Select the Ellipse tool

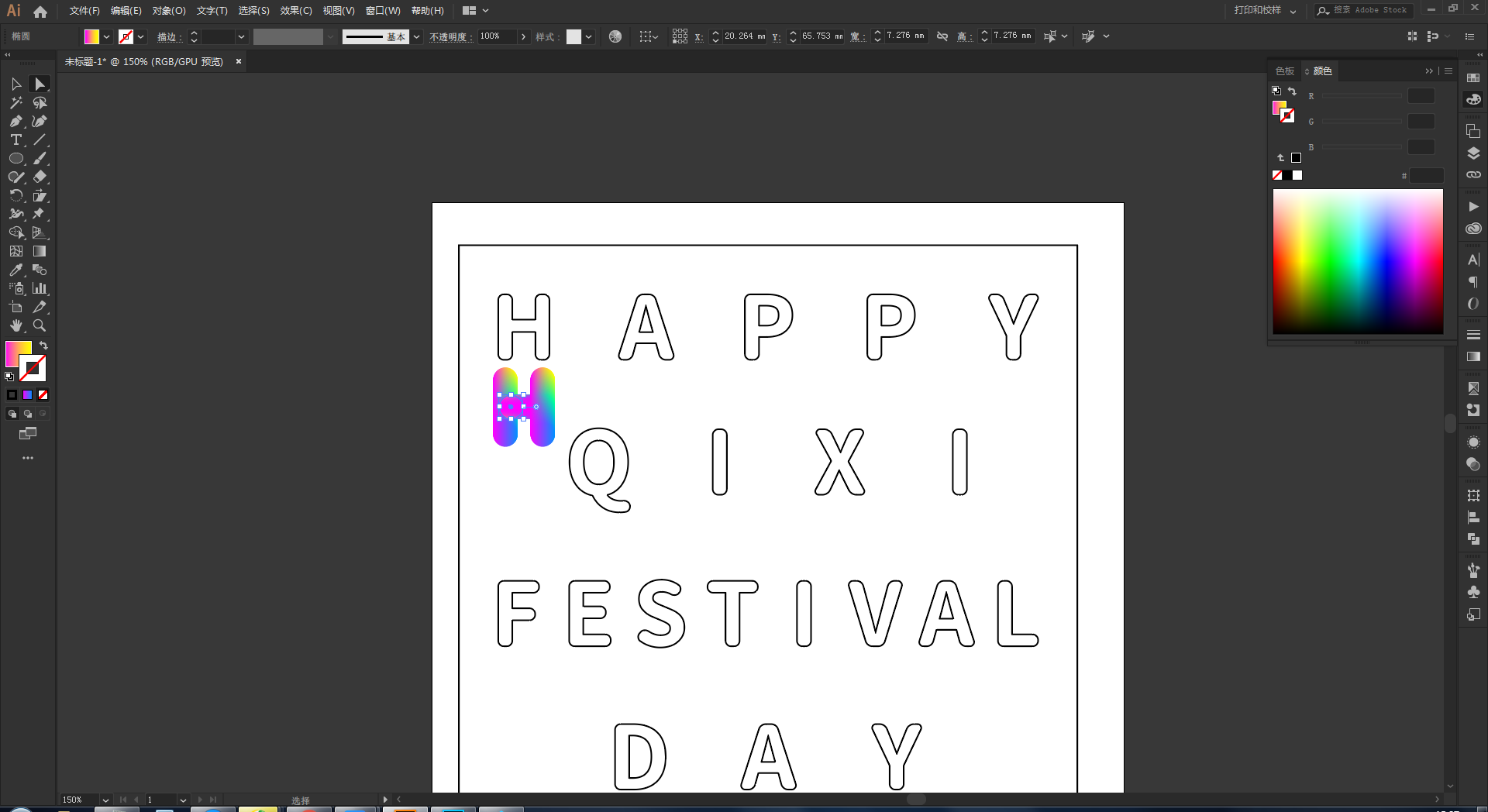click(x=15, y=158)
